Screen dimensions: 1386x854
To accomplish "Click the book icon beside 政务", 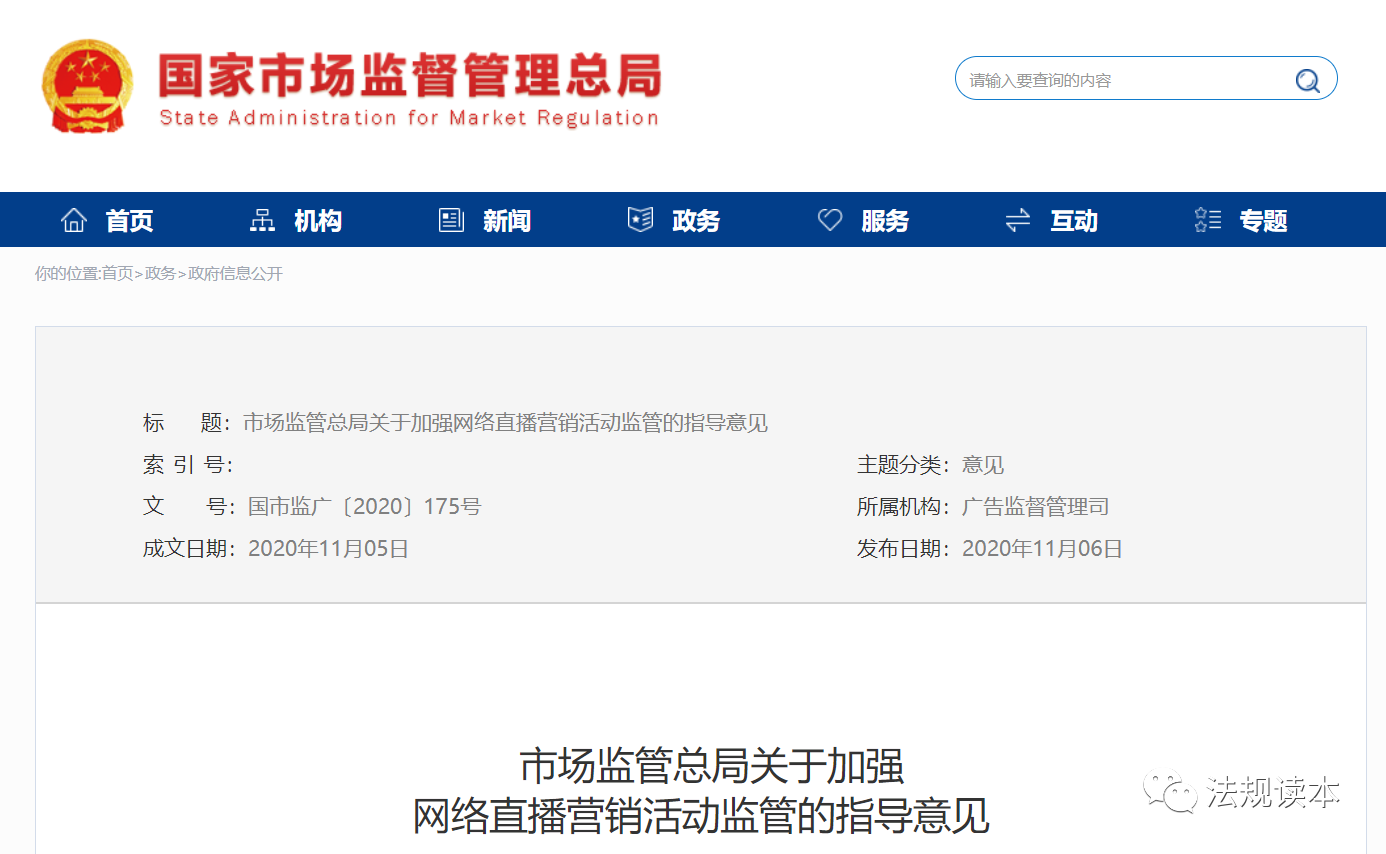I will [640, 220].
